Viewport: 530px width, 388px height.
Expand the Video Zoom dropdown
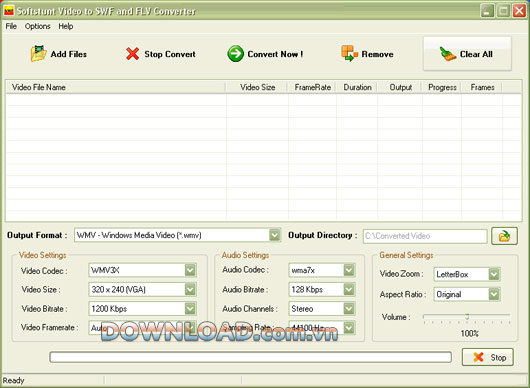(x=494, y=274)
